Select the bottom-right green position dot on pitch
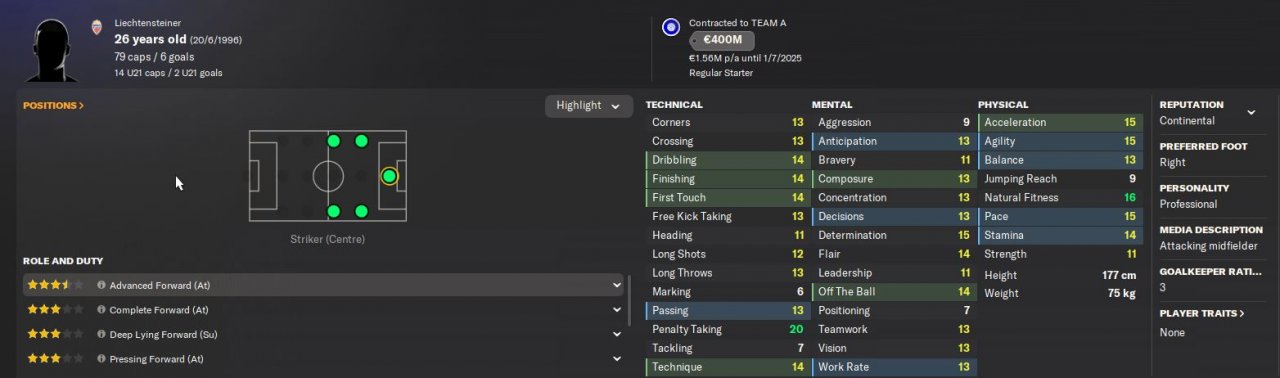1280x378 pixels. click(361, 211)
